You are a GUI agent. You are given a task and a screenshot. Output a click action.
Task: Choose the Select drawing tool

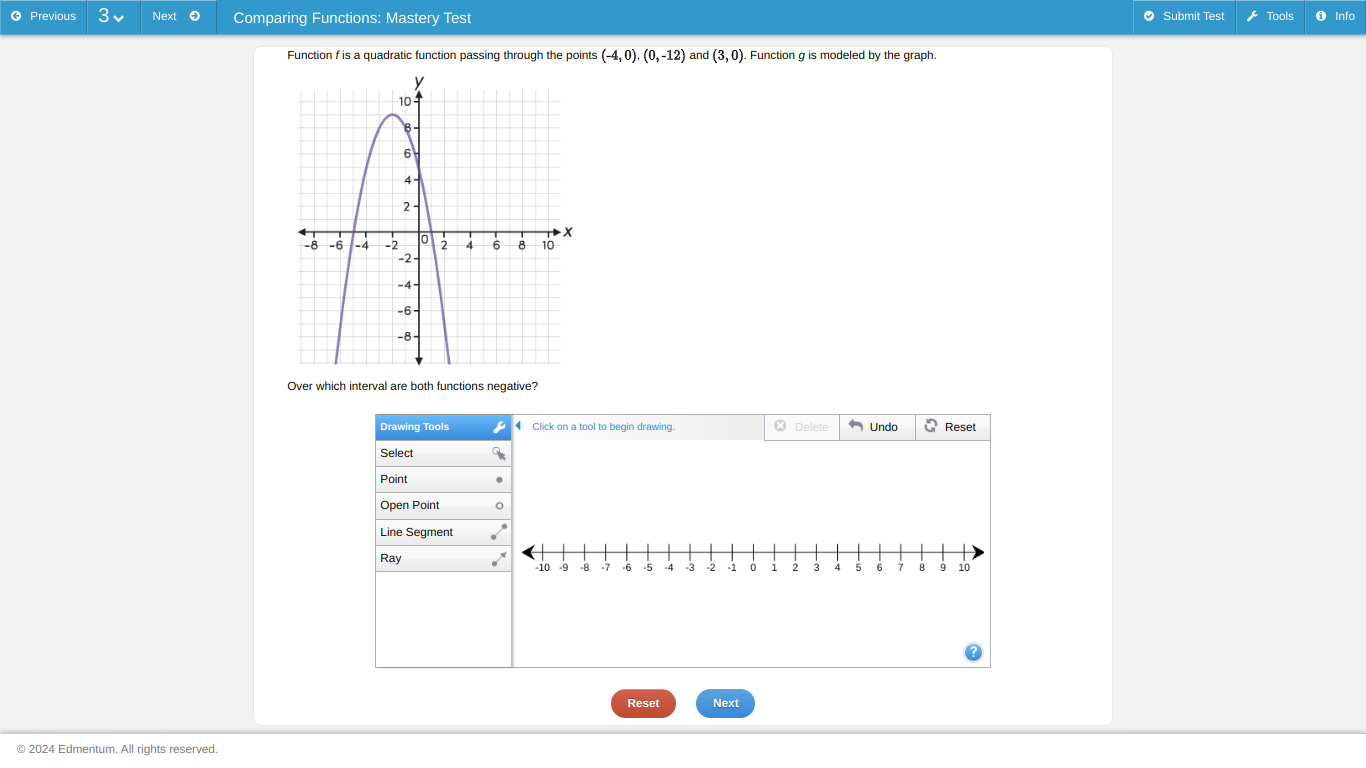[443, 453]
